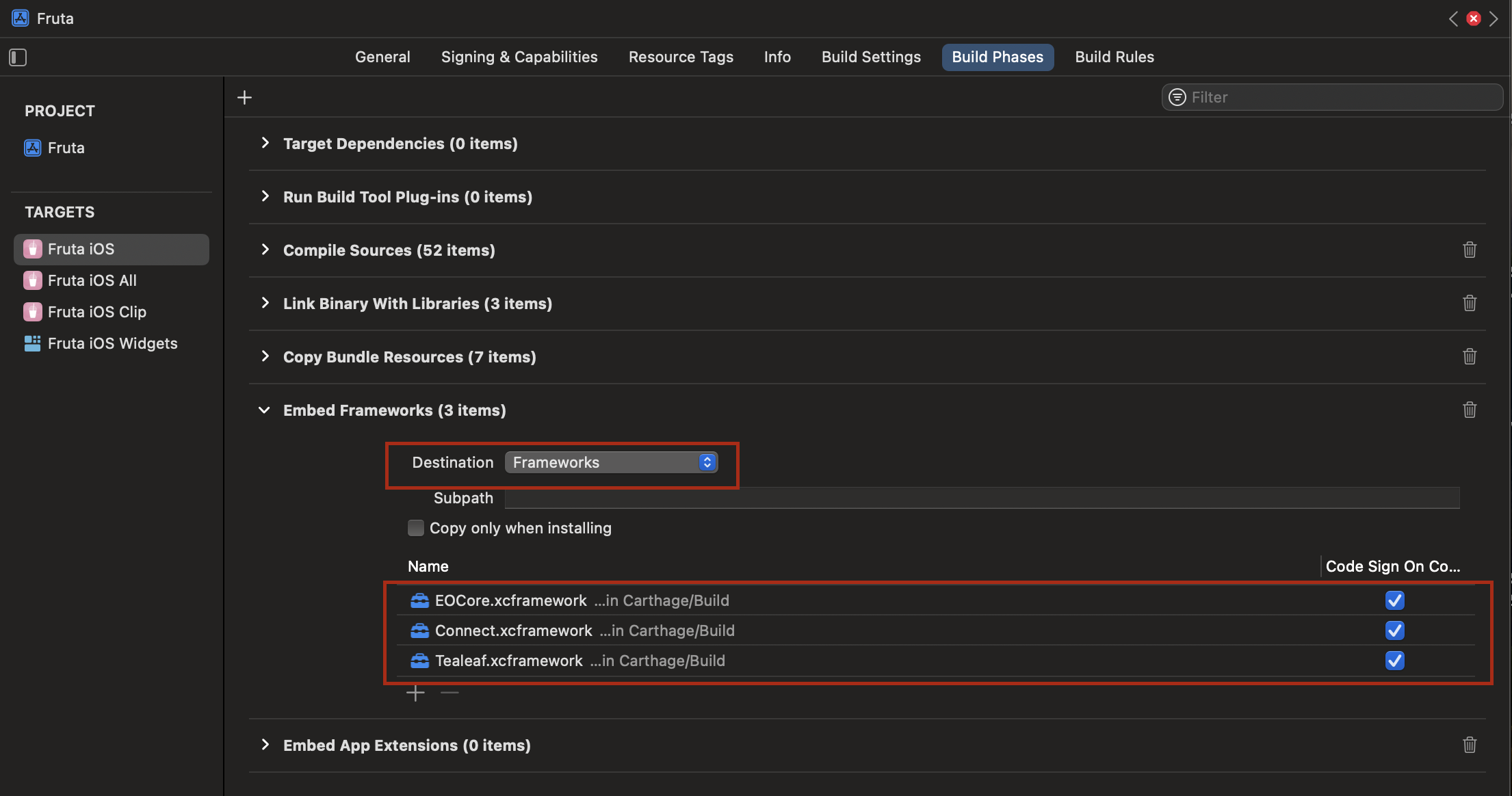Delete the Link Binary With Libraries phase
The height and width of the screenshot is (796, 1512).
1470,303
